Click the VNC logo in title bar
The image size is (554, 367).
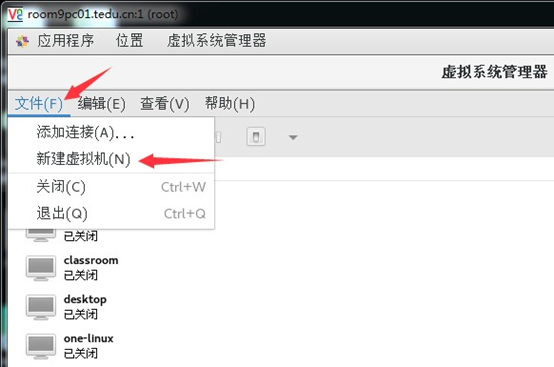click(x=15, y=14)
